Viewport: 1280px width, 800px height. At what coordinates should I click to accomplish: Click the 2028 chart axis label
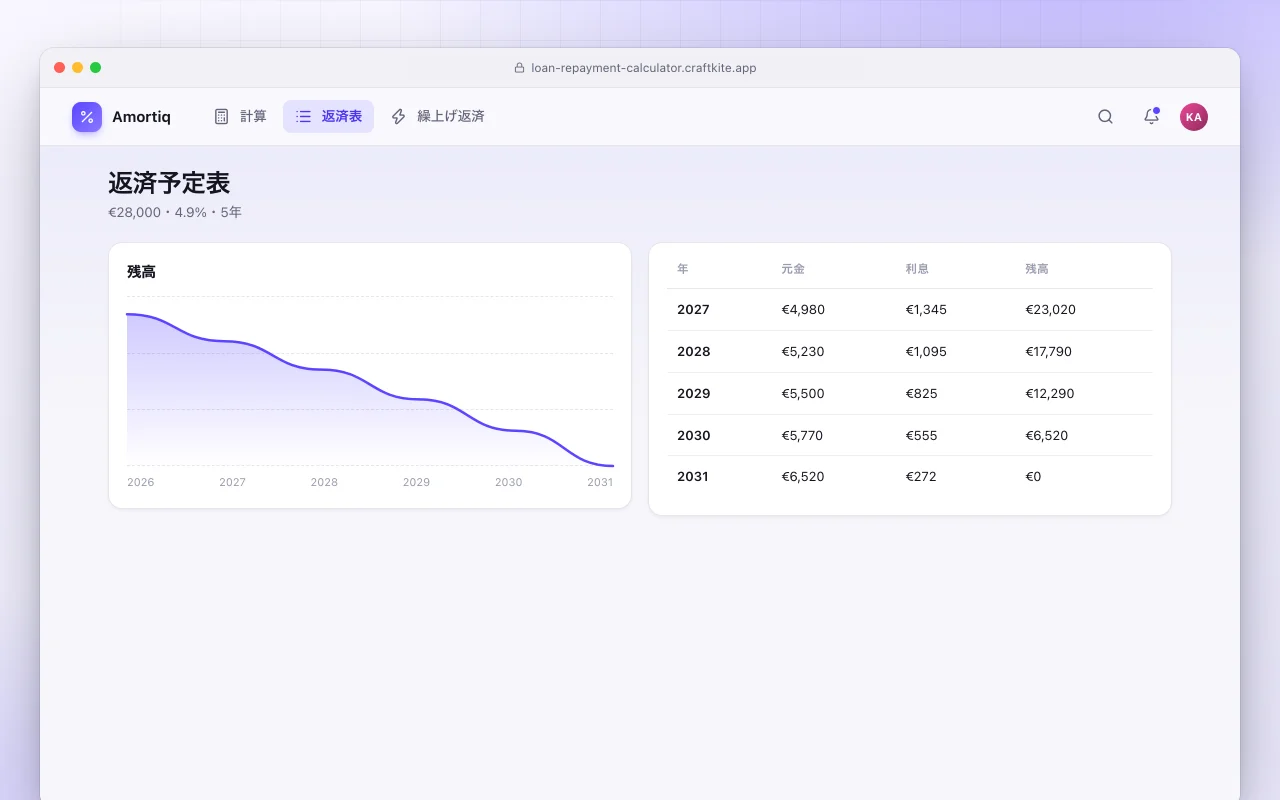(324, 482)
